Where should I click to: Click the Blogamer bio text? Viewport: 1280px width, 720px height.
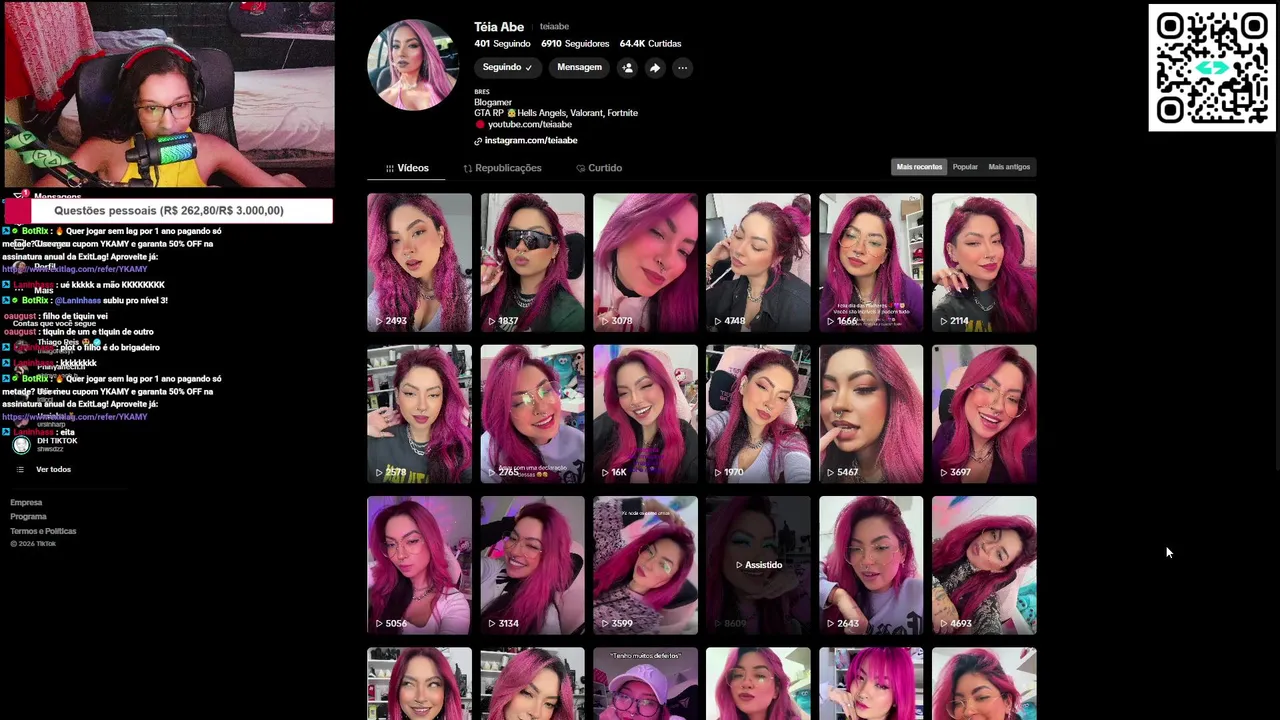(493, 102)
